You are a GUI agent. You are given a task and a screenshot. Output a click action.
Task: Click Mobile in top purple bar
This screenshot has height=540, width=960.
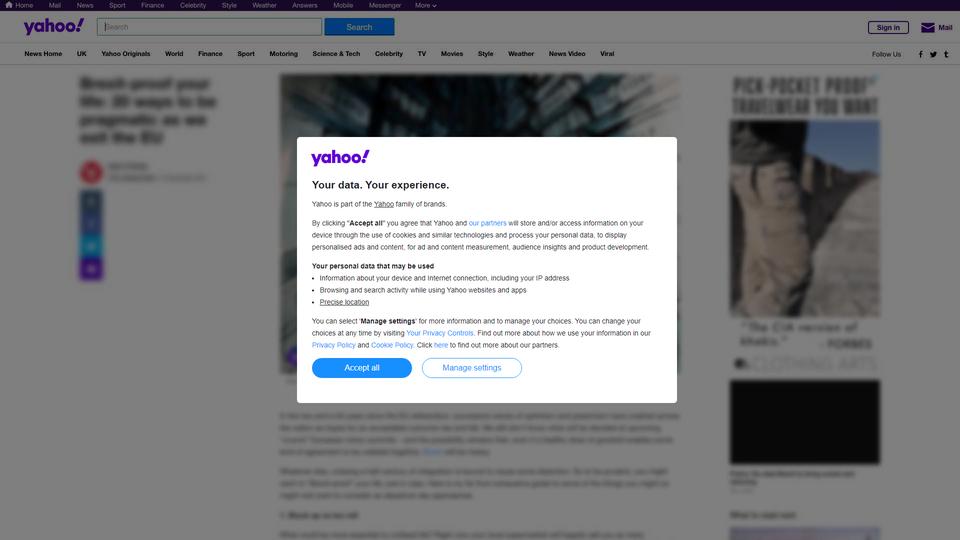tap(343, 6)
